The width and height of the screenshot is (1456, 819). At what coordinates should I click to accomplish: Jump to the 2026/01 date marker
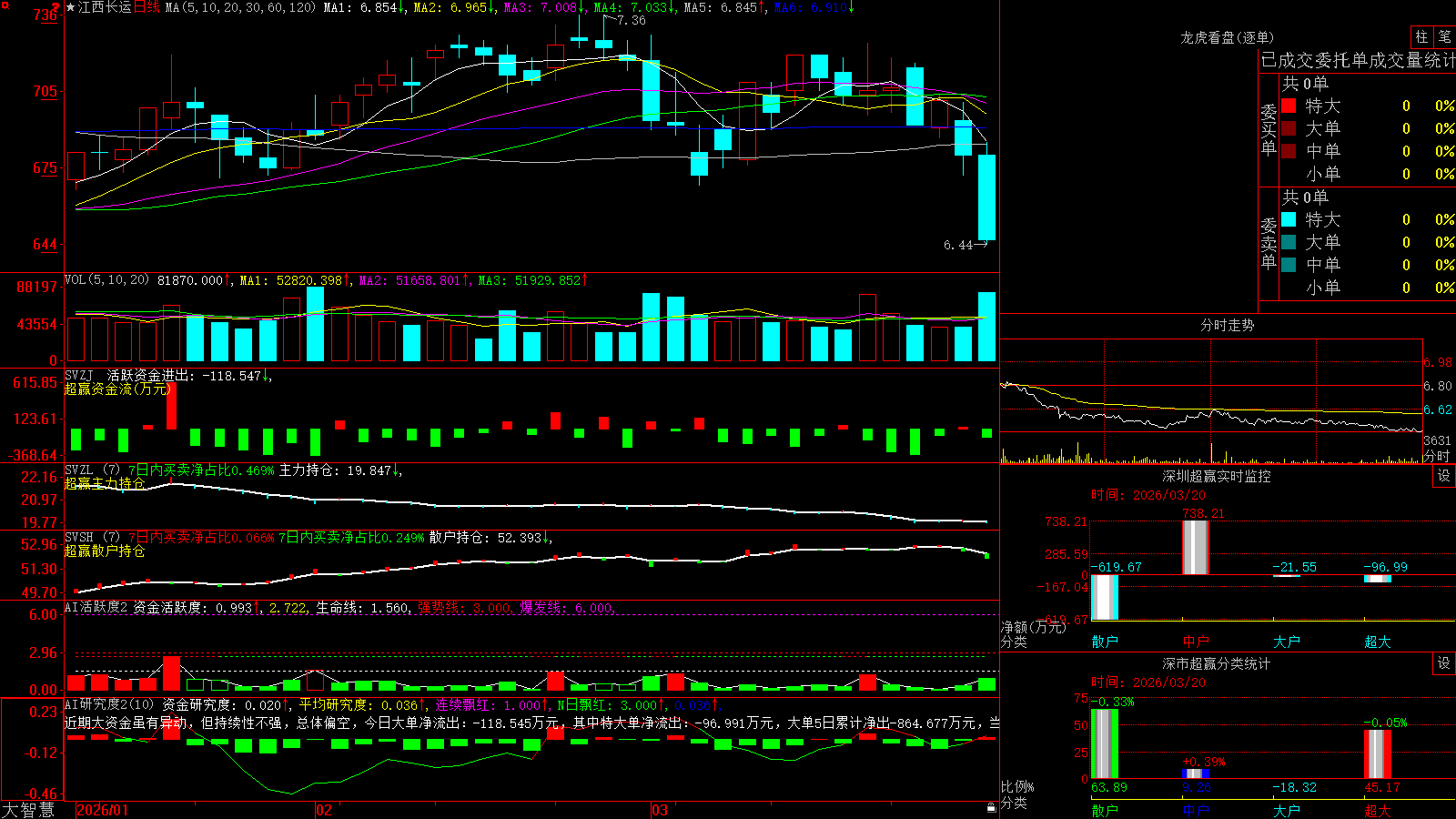click(x=103, y=810)
